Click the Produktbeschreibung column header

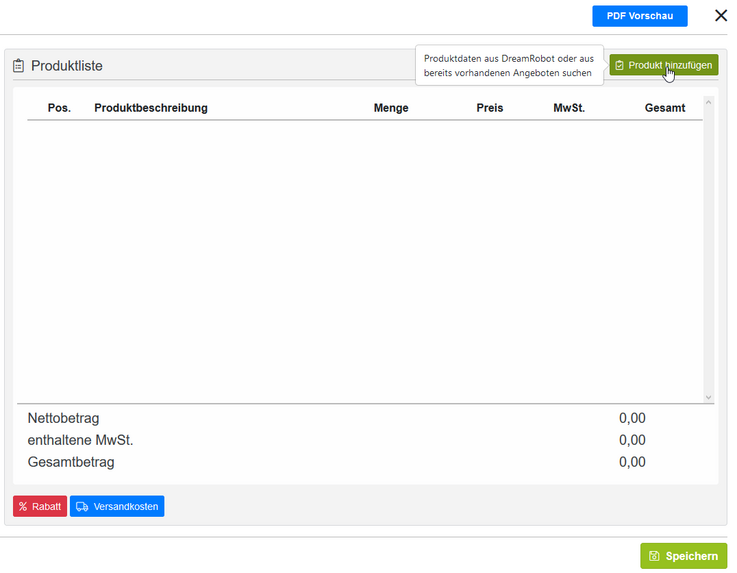pos(151,108)
